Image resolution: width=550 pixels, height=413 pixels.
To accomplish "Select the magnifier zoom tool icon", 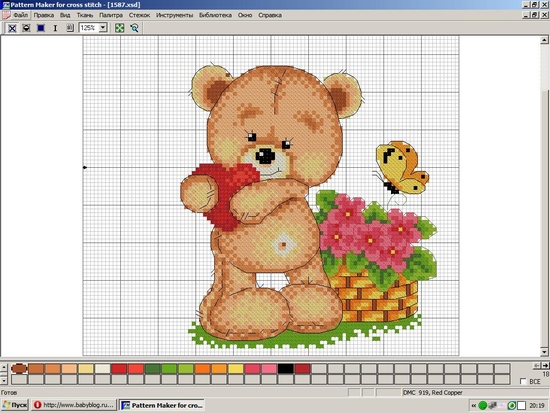I will (x=134, y=28).
